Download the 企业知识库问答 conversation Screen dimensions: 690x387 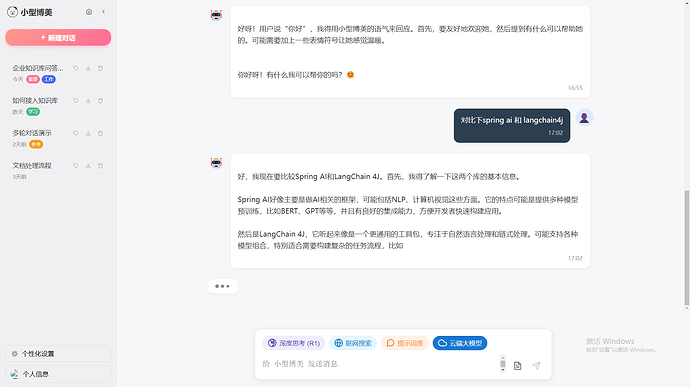click(88, 68)
